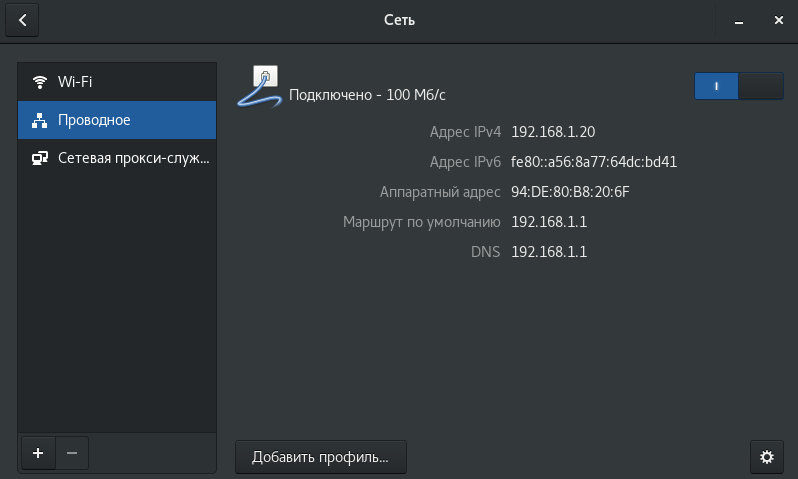Add a new connection with plus button
The height and width of the screenshot is (479, 798).
pos(38,453)
